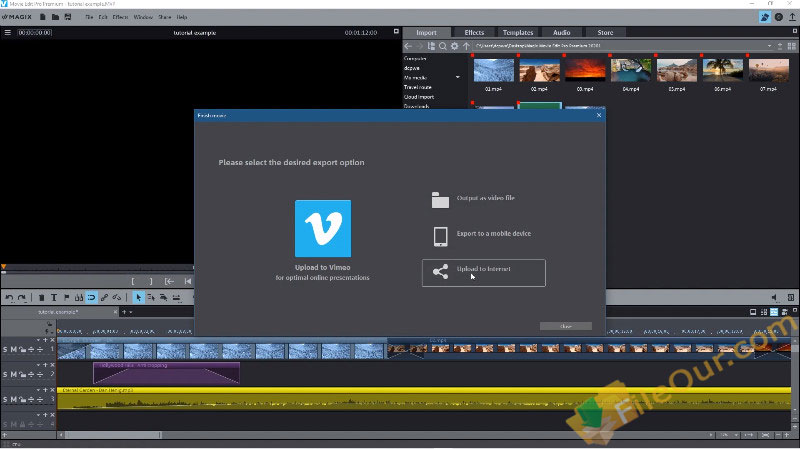Click the undo arrow in the editing toolbar
Image resolution: width=800 pixels, height=449 pixels.
pos(9,297)
